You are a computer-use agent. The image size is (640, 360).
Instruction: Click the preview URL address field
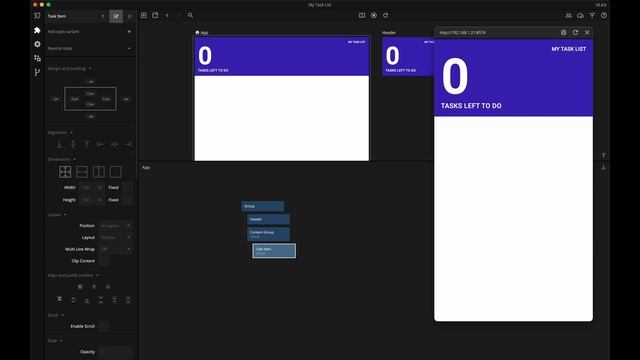pyautogui.click(x=496, y=32)
